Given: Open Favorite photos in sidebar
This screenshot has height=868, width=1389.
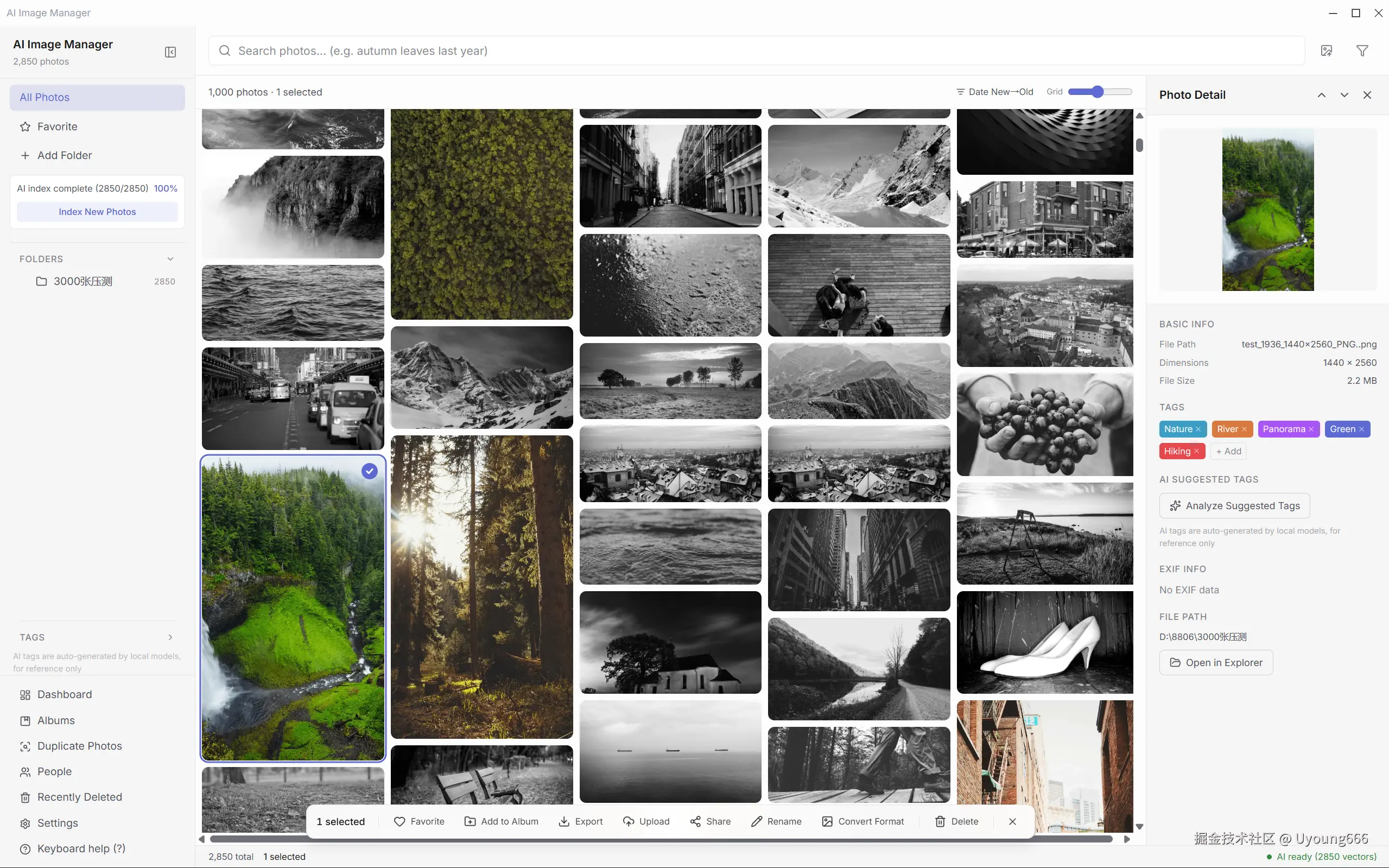Looking at the screenshot, I should tap(98, 126).
